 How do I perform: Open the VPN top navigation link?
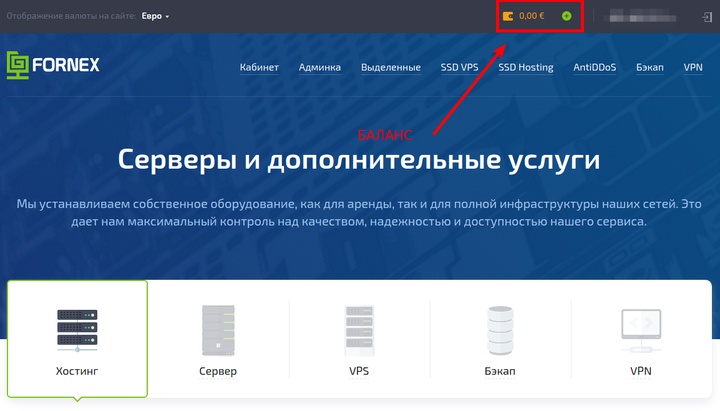[693, 68]
